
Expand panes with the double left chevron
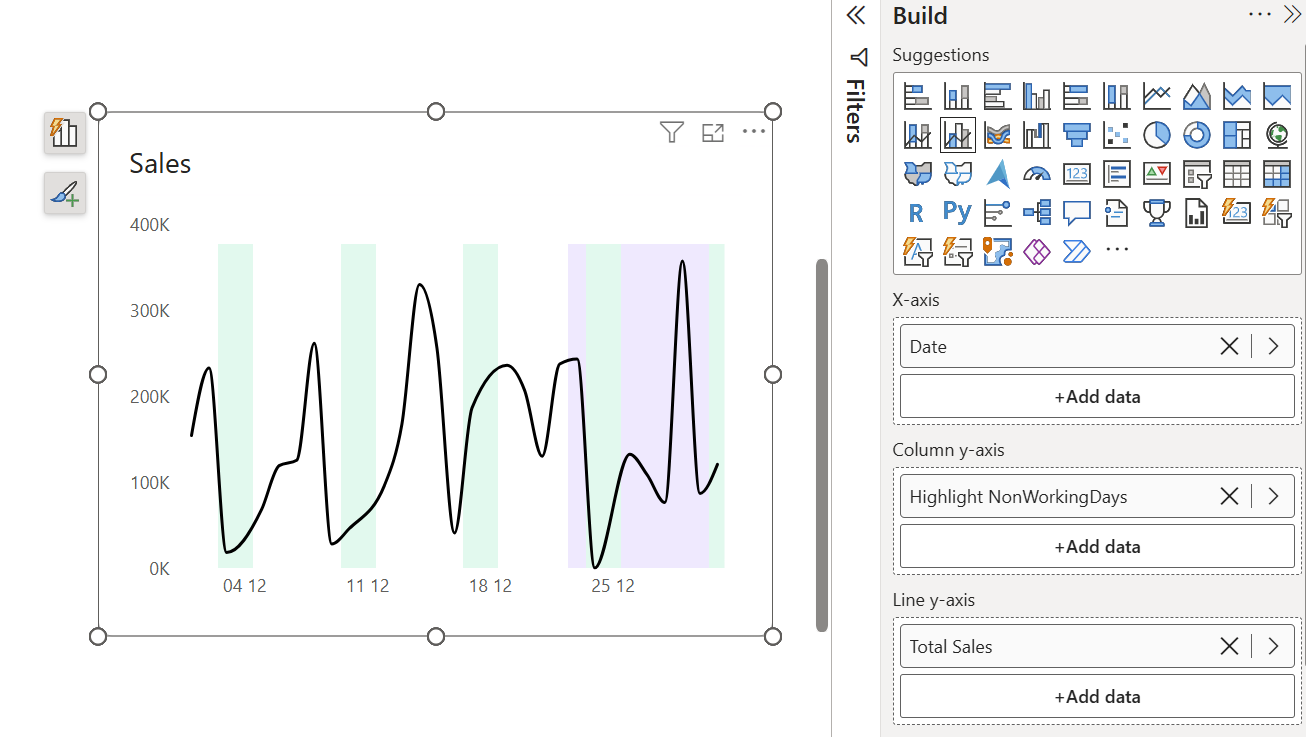[855, 15]
